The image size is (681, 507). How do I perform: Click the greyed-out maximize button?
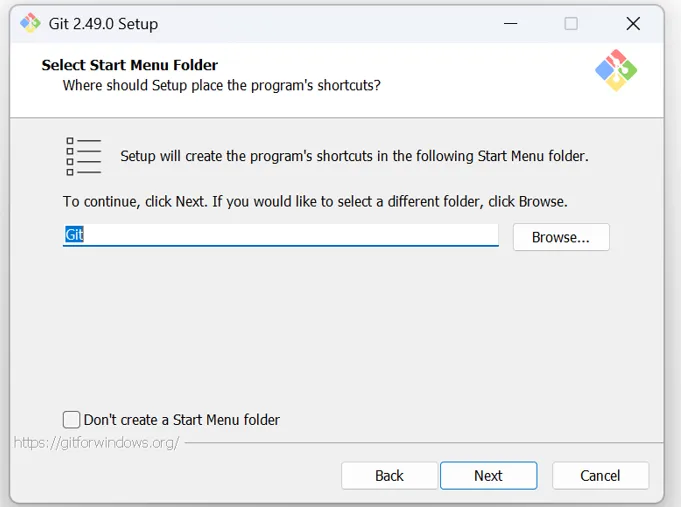tap(571, 23)
